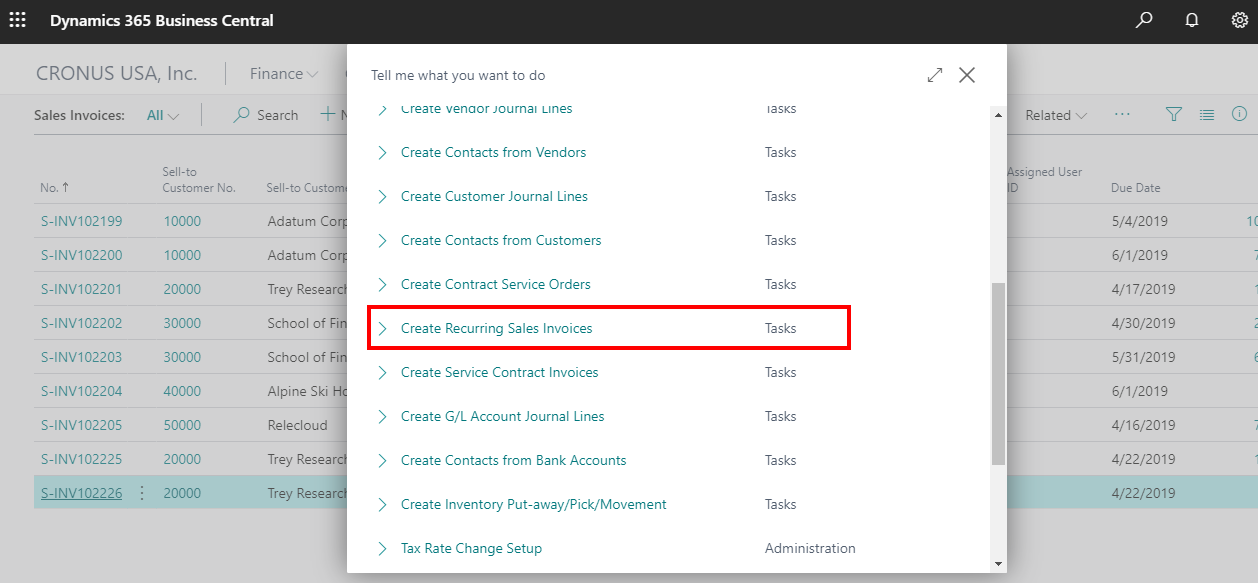Open invoice S-INV102201
This screenshot has height=583, width=1258.
click(81, 289)
